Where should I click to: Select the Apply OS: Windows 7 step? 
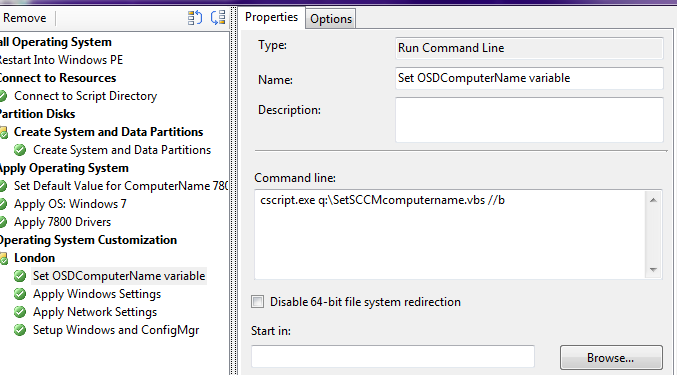click(x=70, y=204)
